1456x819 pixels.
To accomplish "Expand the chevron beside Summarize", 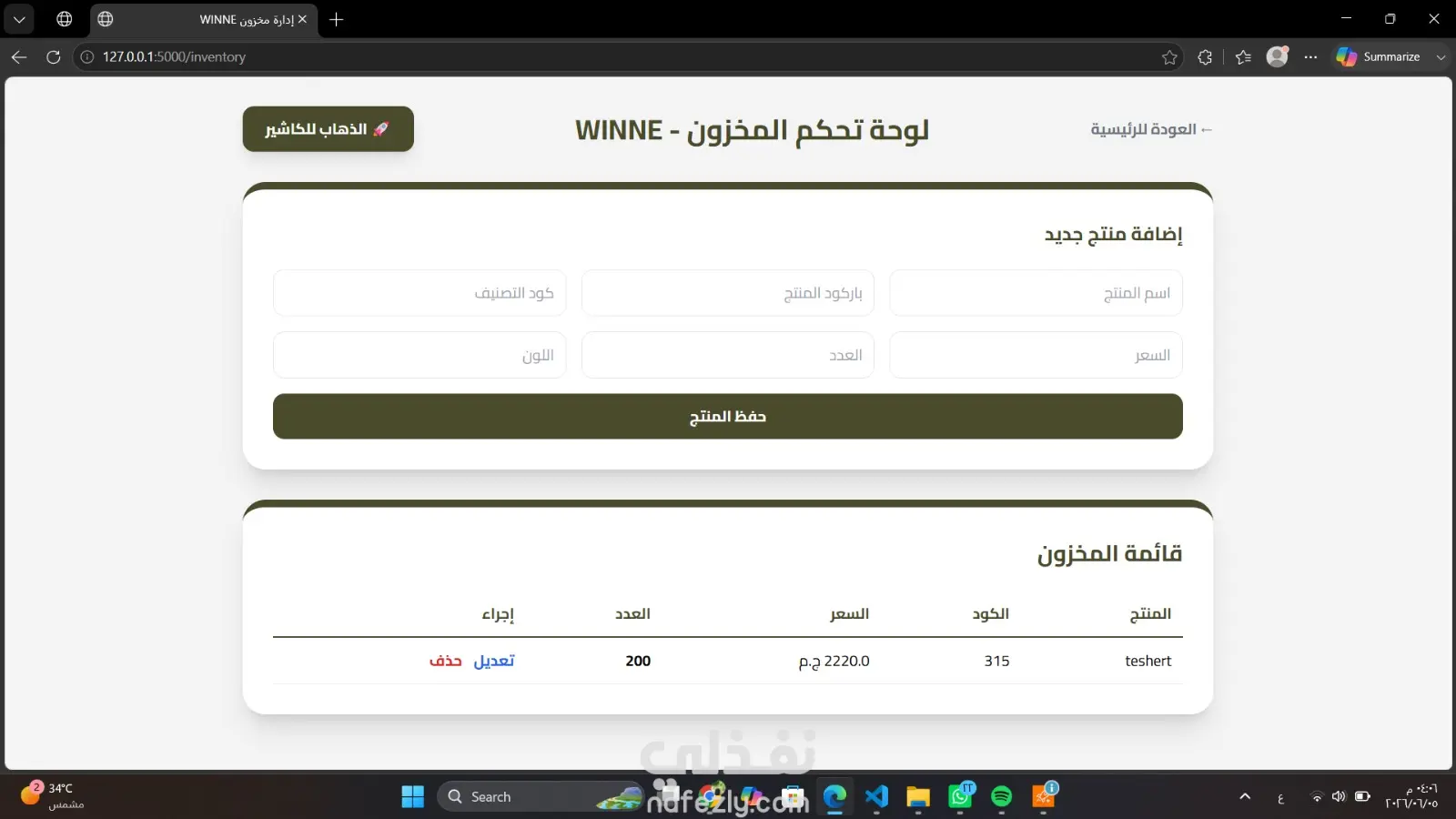I will click(x=1441, y=57).
